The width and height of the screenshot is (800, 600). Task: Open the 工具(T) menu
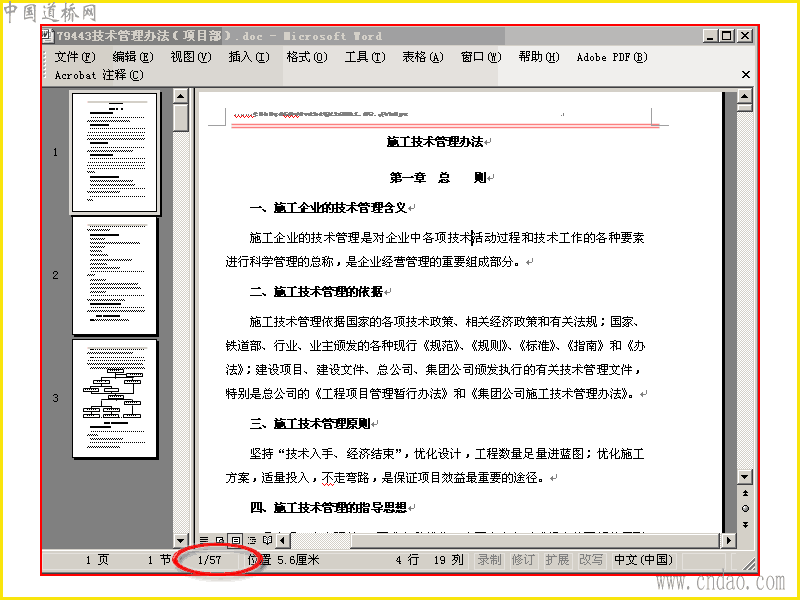point(365,57)
